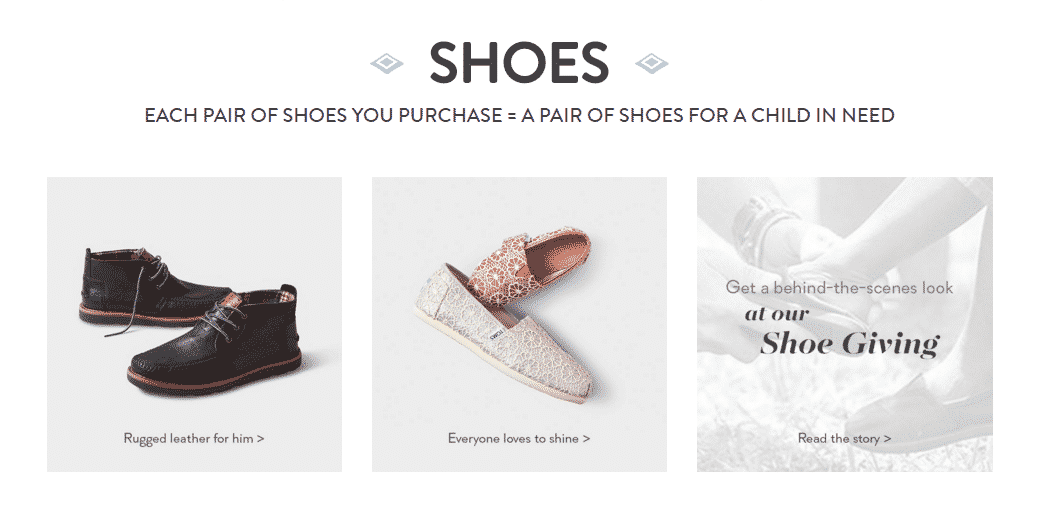Viewport: 1052px width, 526px height.
Task: Select the coral lace slip-on shoe
Action: [x=530, y=264]
